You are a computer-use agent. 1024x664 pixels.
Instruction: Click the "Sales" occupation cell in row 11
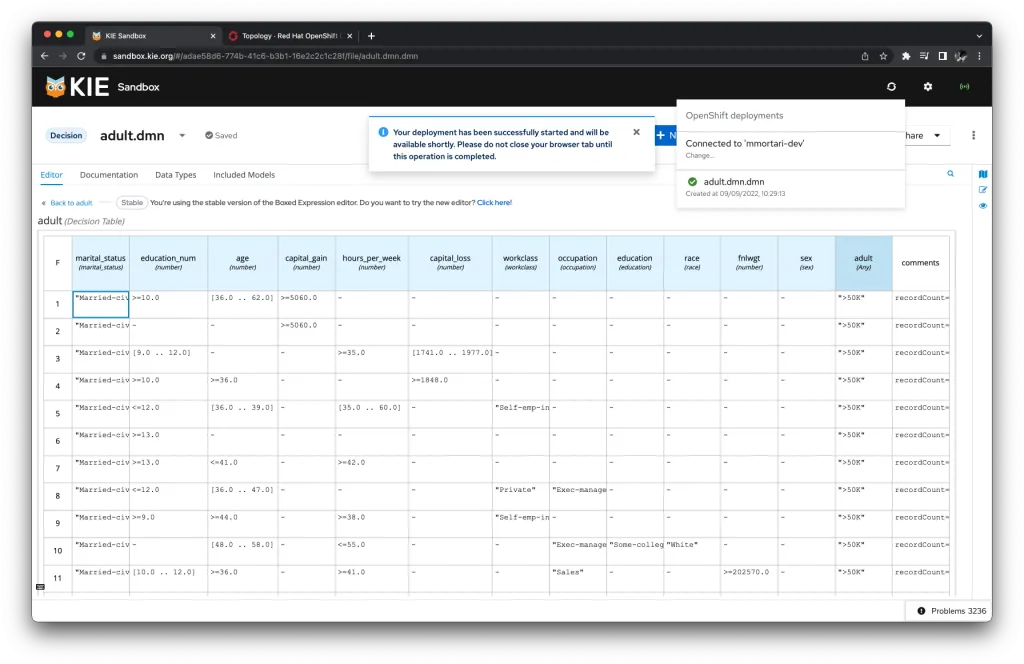[x=577, y=578]
